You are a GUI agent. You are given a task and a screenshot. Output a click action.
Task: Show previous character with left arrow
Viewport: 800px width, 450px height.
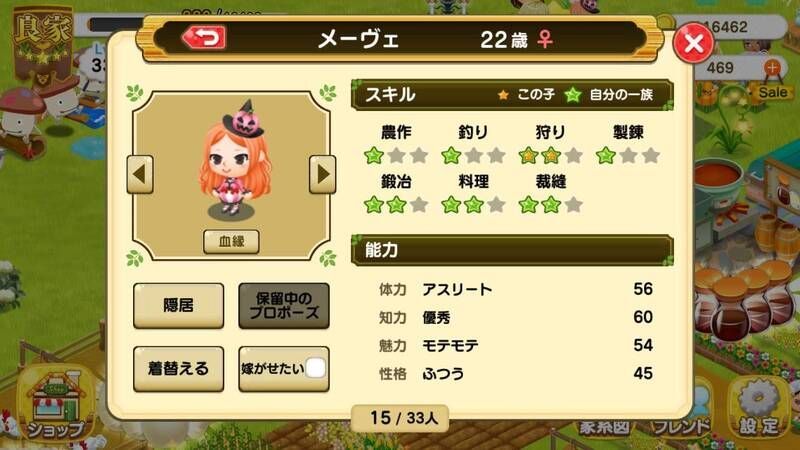140,174
